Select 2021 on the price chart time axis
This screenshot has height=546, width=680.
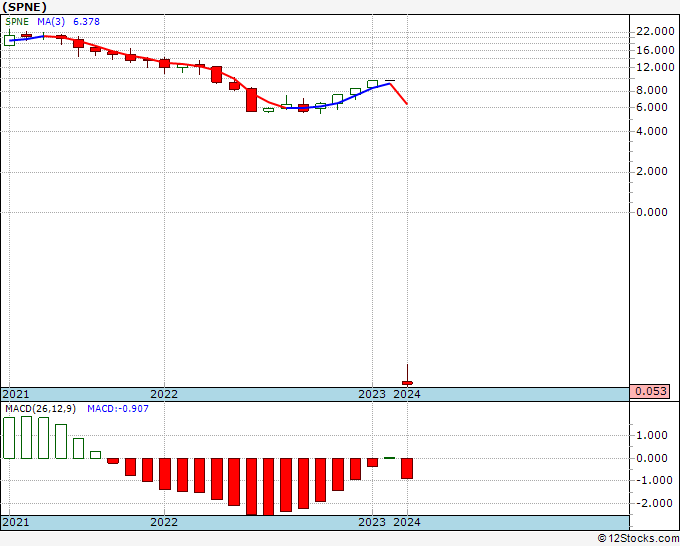point(16,394)
